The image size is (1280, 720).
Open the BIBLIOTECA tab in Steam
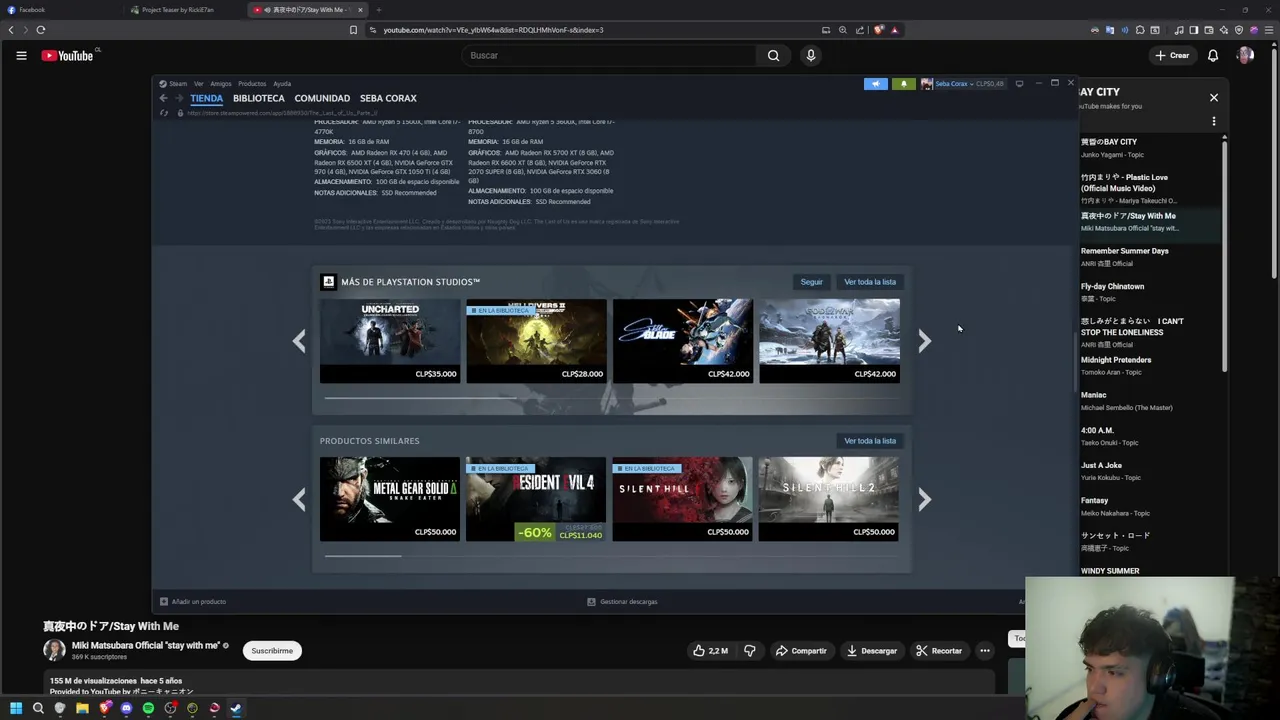[x=259, y=98]
